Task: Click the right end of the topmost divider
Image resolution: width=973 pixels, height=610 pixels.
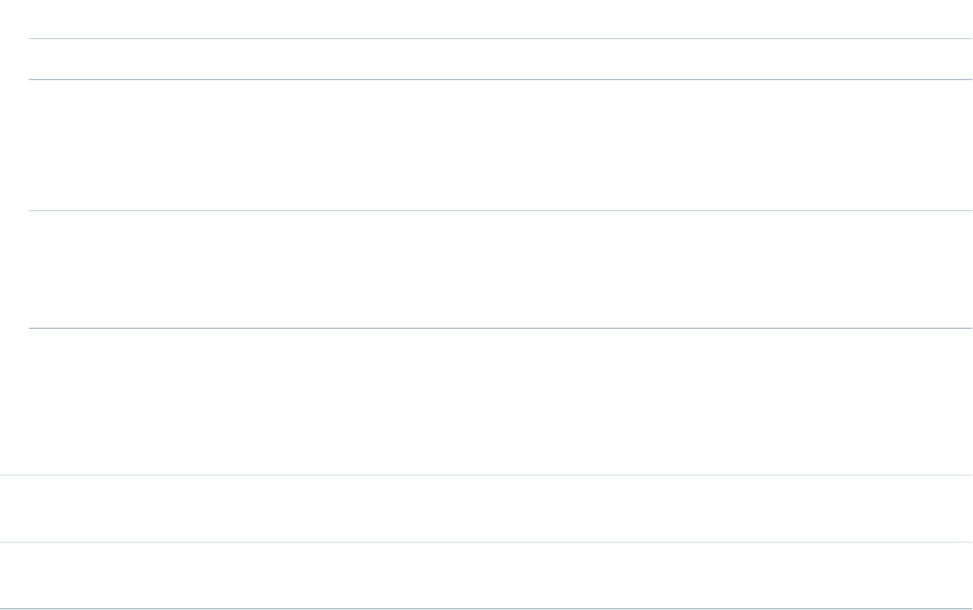Action: pyautogui.click(x=969, y=38)
